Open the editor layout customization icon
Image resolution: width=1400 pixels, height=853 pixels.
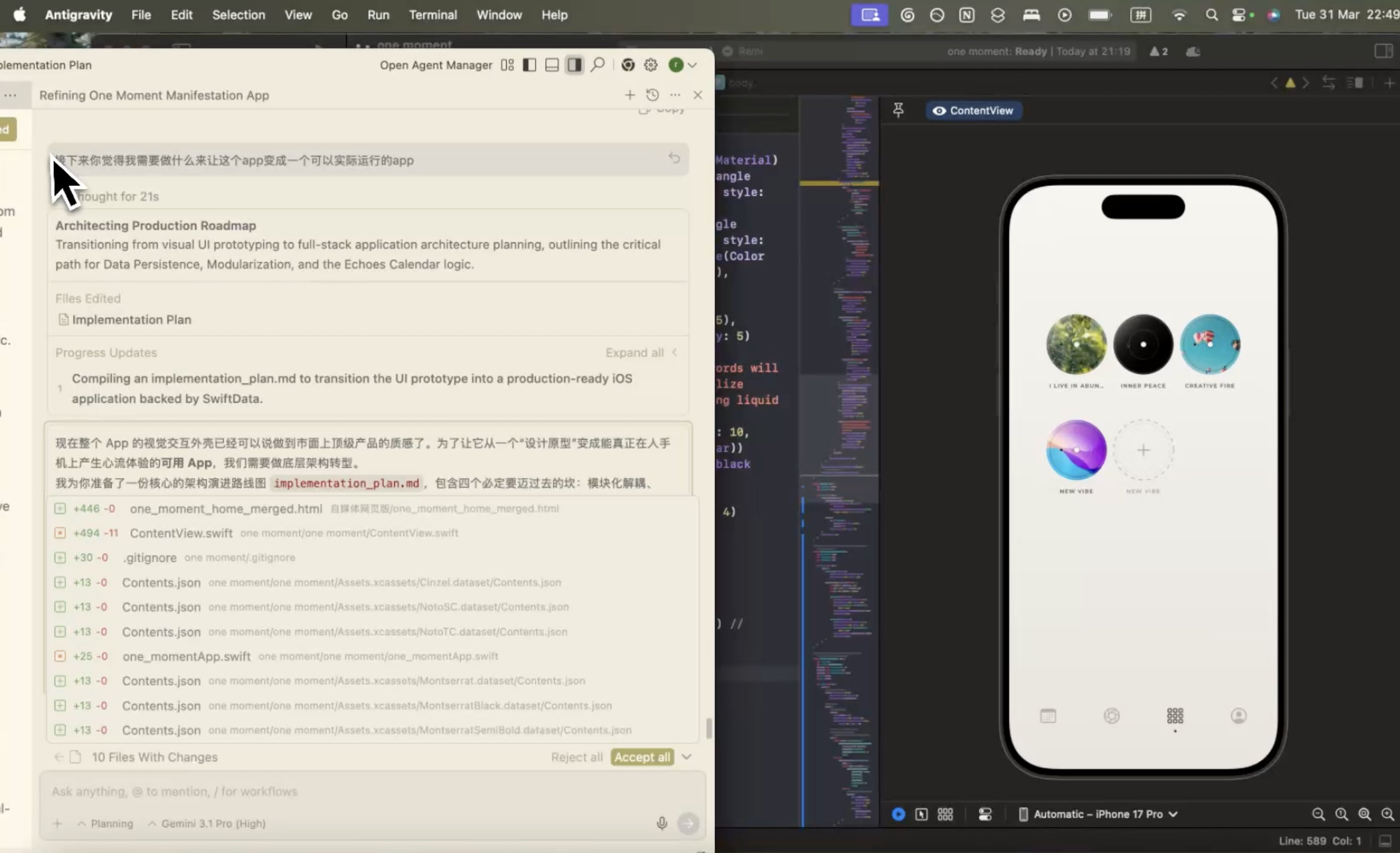pyautogui.click(x=507, y=65)
